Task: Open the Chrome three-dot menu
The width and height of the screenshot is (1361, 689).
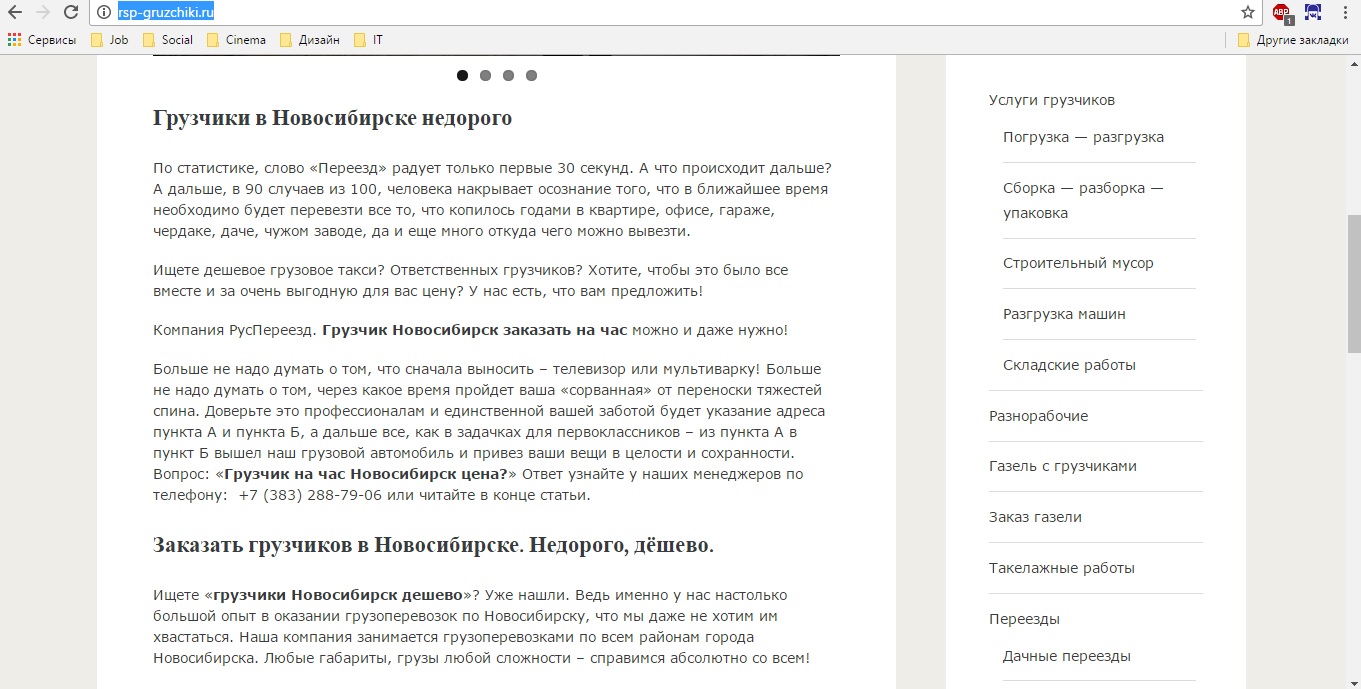Action: point(1345,12)
